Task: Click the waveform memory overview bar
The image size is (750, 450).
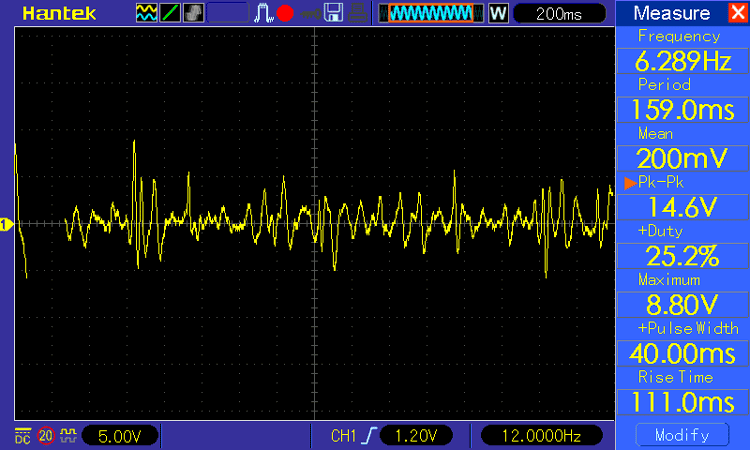Action: pos(431,13)
